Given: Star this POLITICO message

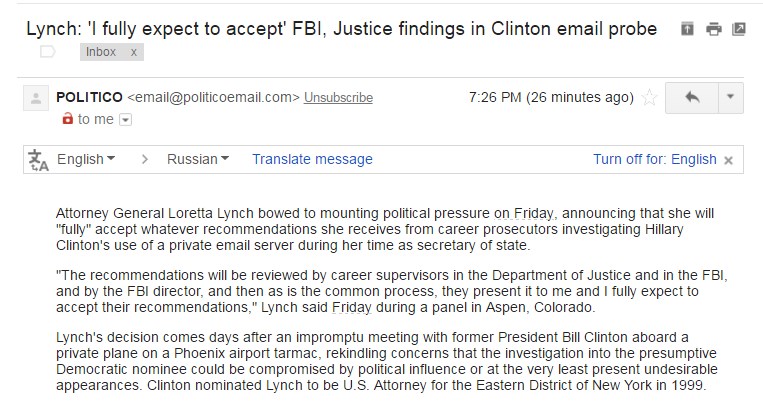Looking at the screenshot, I should point(649,97).
